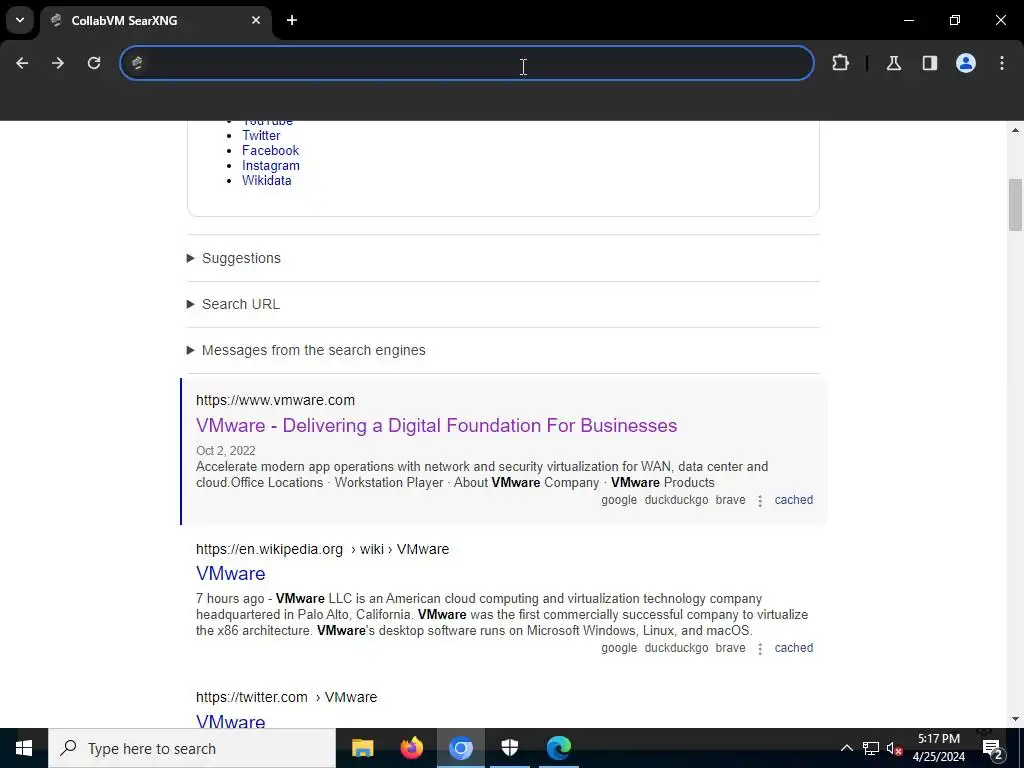Click the scrollbar down arrow
The width and height of the screenshot is (1024, 768).
(x=1015, y=719)
